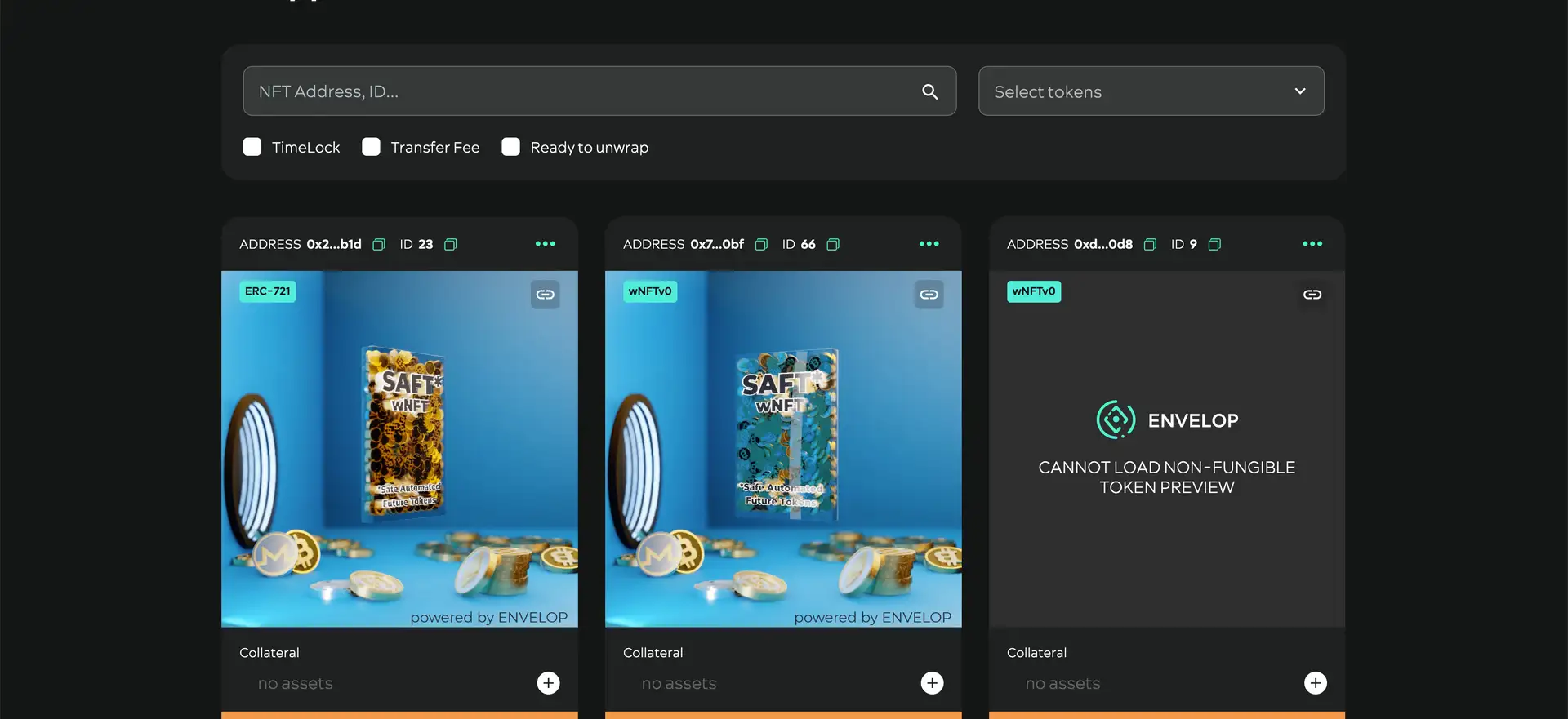The width and height of the screenshot is (1568, 719).
Task: Open the Select tokens dropdown
Action: click(1151, 91)
